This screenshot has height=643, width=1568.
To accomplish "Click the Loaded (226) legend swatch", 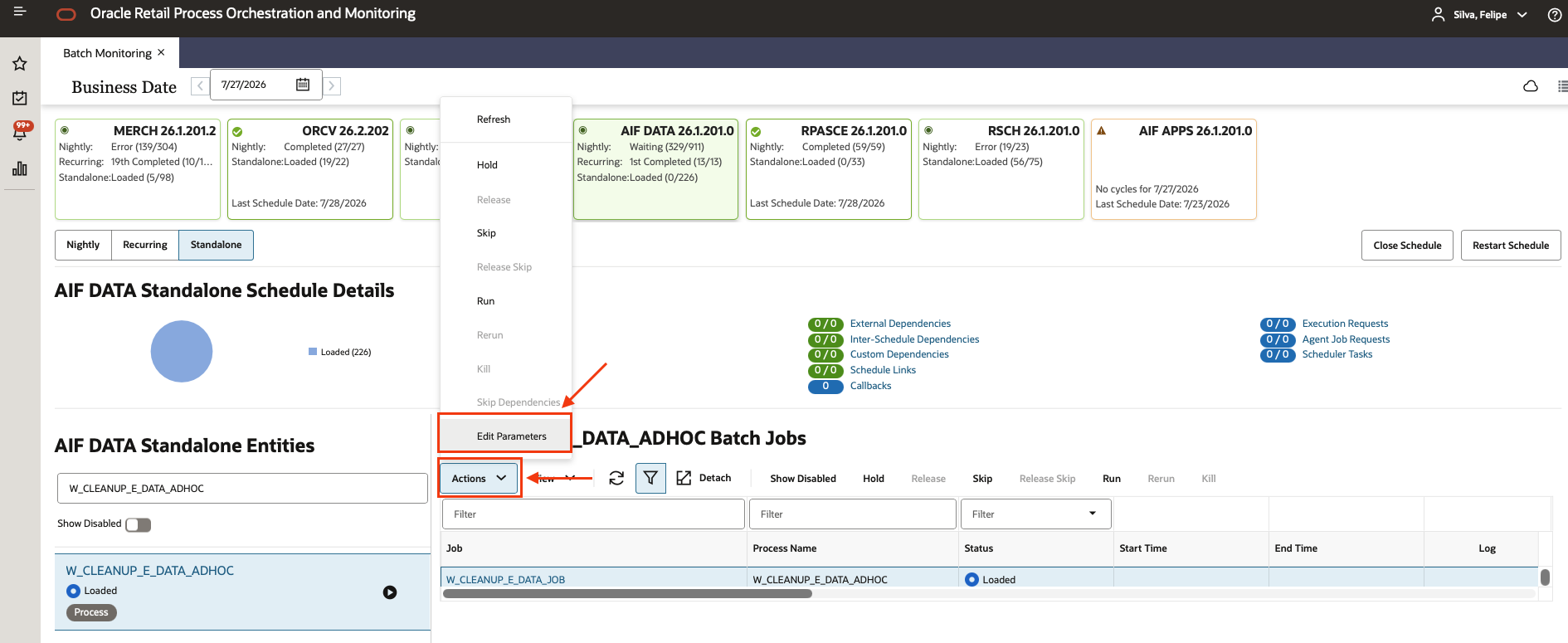I will [x=313, y=352].
